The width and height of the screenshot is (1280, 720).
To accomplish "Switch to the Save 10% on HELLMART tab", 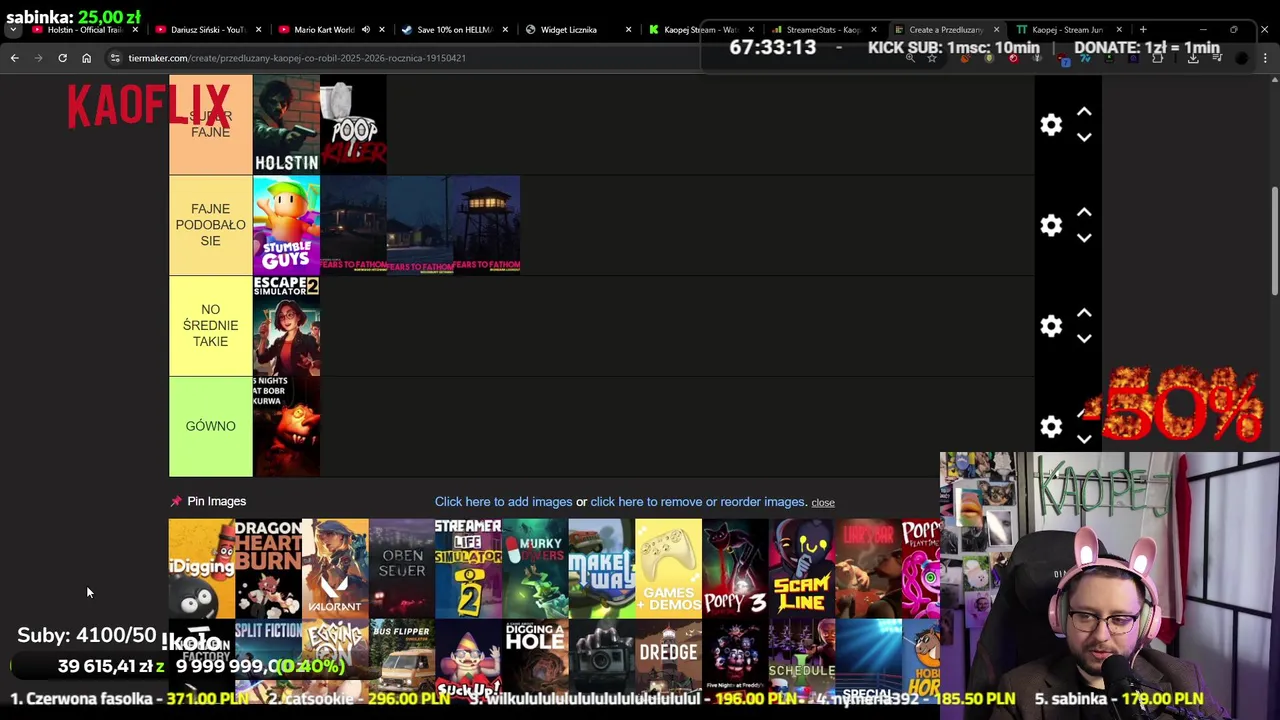I will (x=453, y=30).
